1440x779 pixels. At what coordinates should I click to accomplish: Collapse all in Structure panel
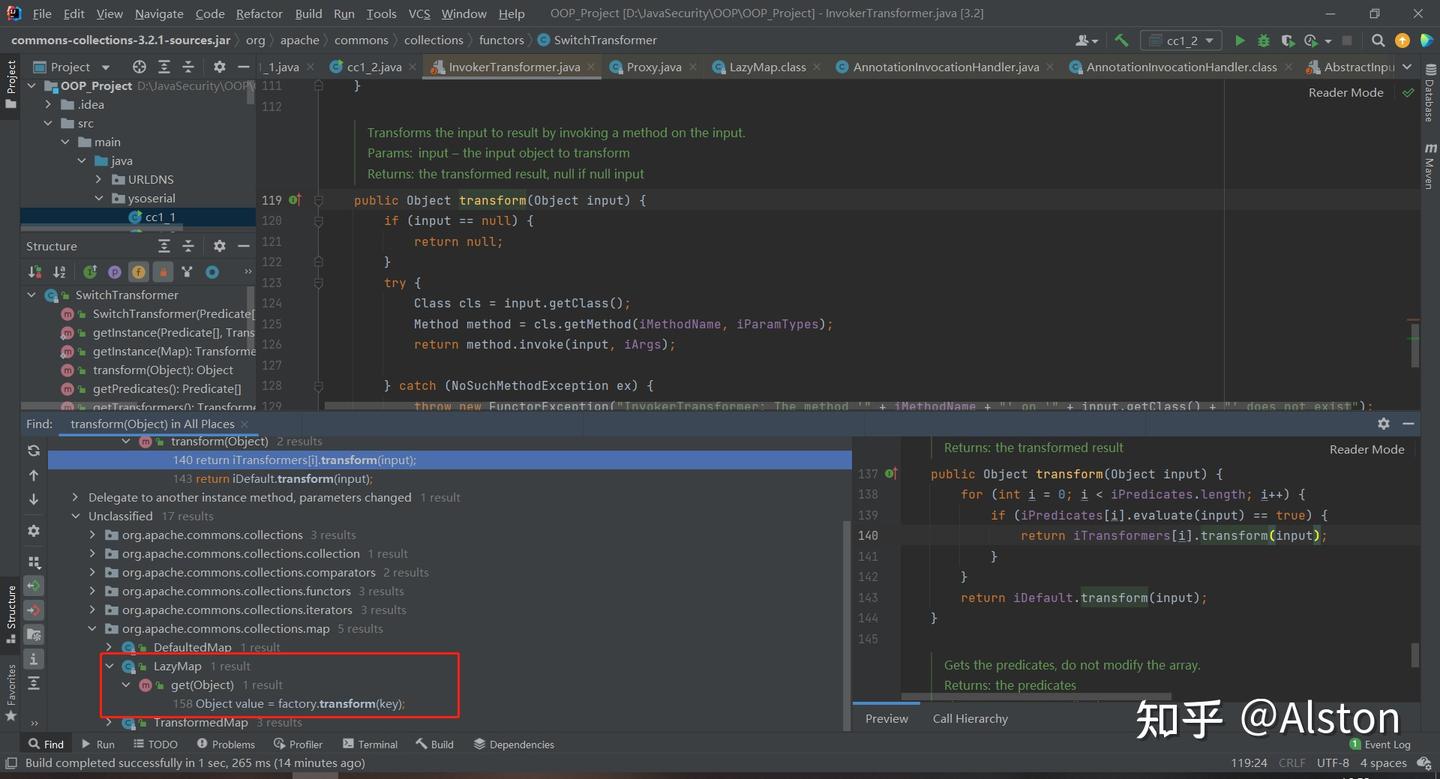190,246
